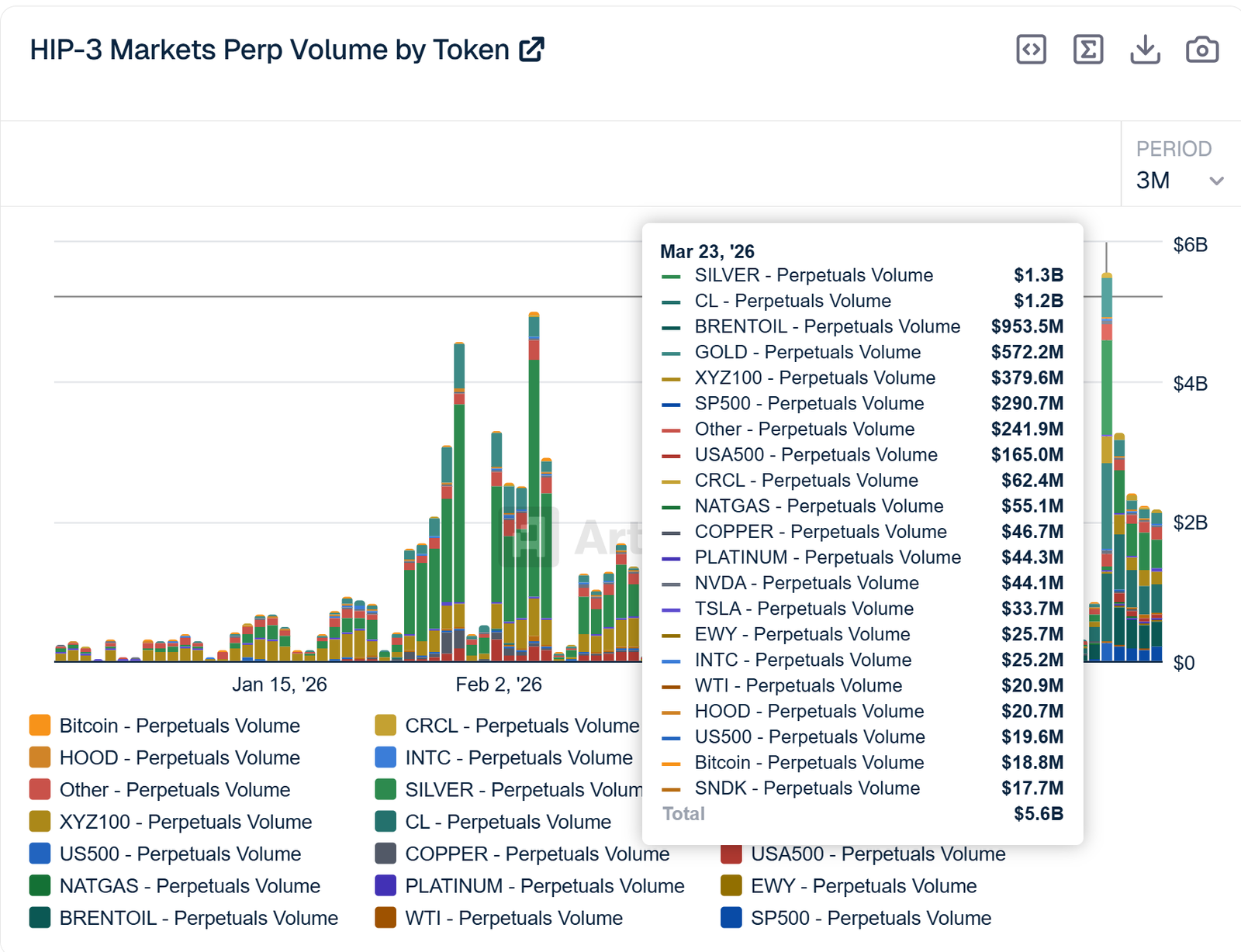Expand the chevron next to 3M

pyautogui.click(x=1218, y=180)
